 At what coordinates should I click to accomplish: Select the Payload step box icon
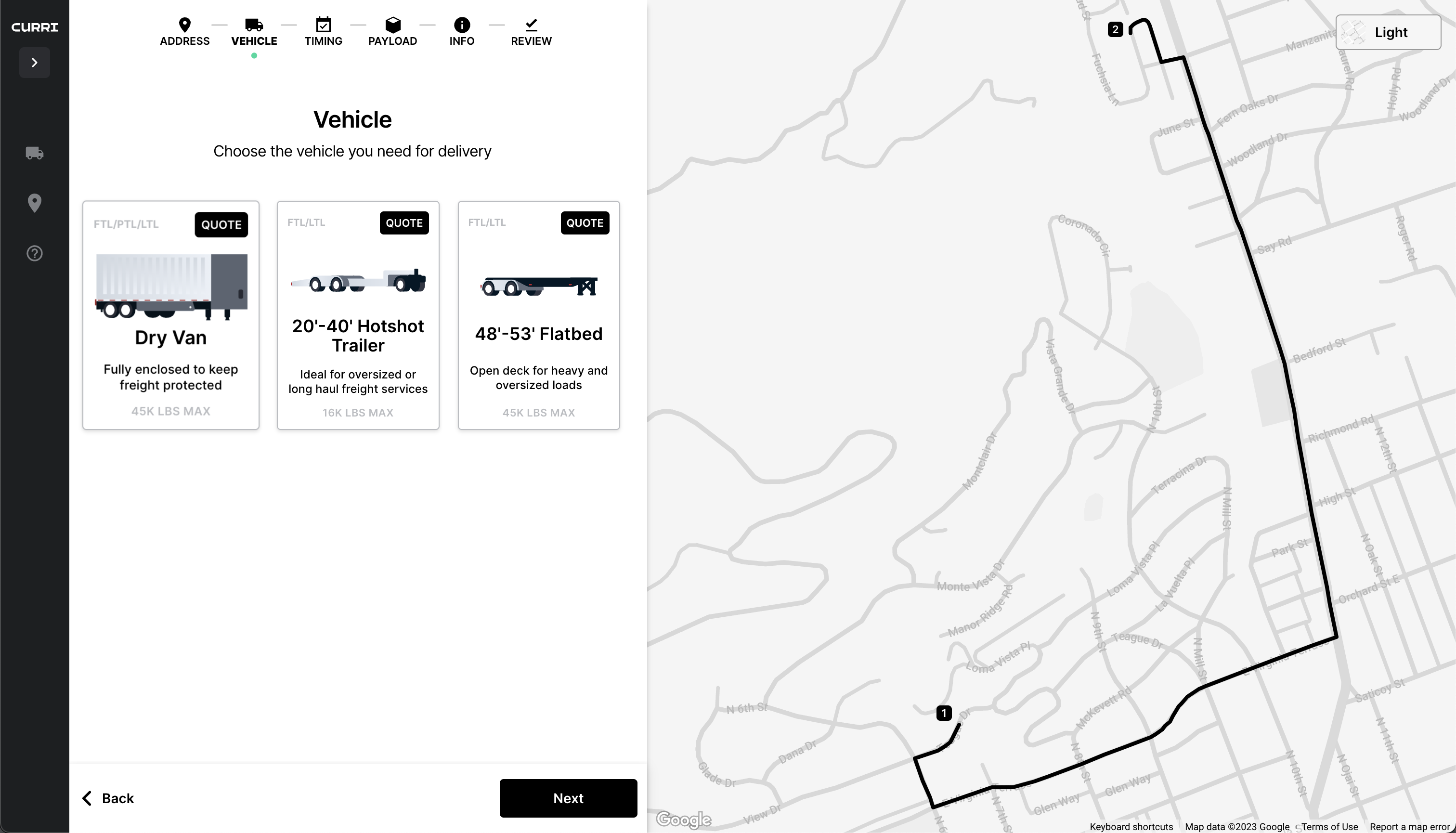[392, 25]
